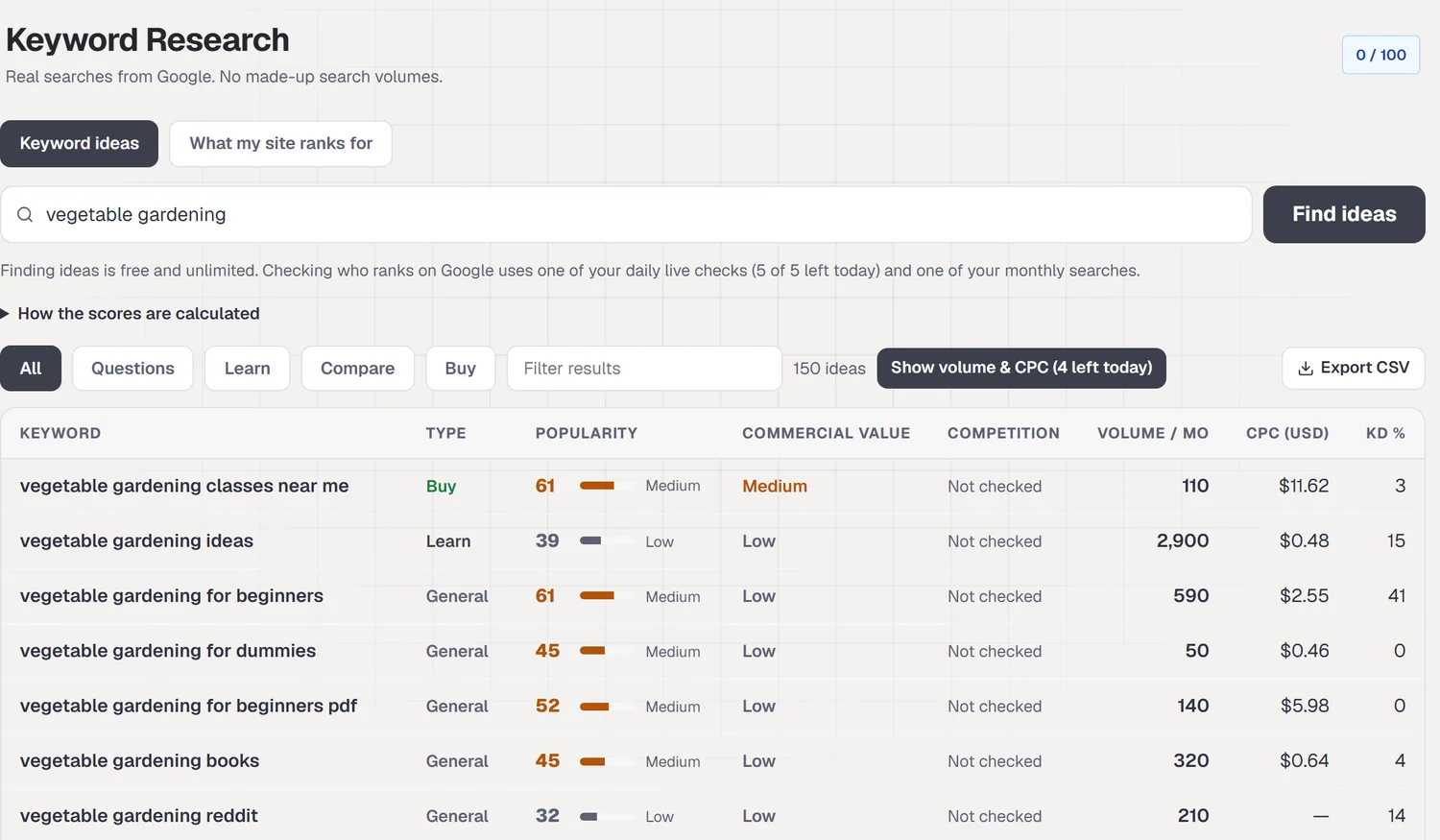
Task: Sort by COMPETITION column header
Action: (1003, 433)
